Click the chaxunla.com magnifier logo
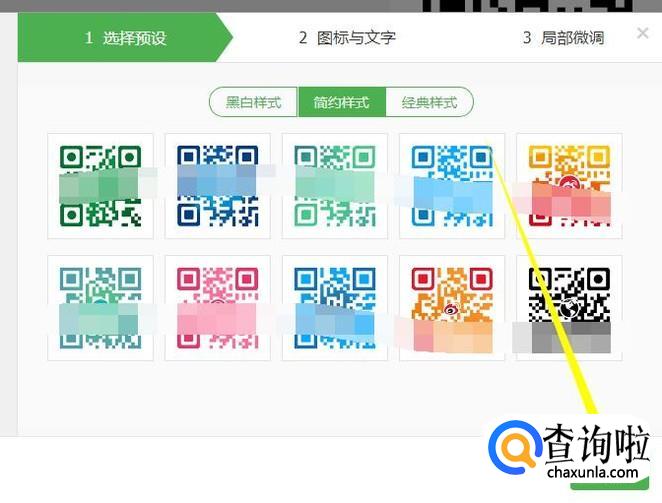 515,447
